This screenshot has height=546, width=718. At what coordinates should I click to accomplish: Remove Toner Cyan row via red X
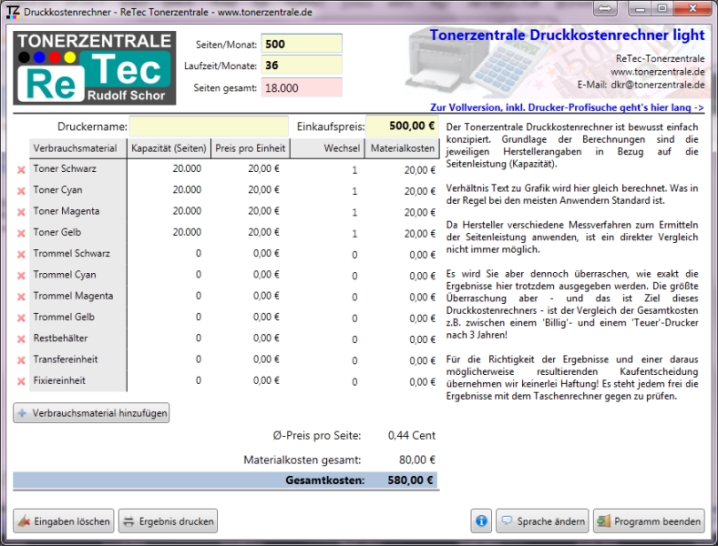21,190
